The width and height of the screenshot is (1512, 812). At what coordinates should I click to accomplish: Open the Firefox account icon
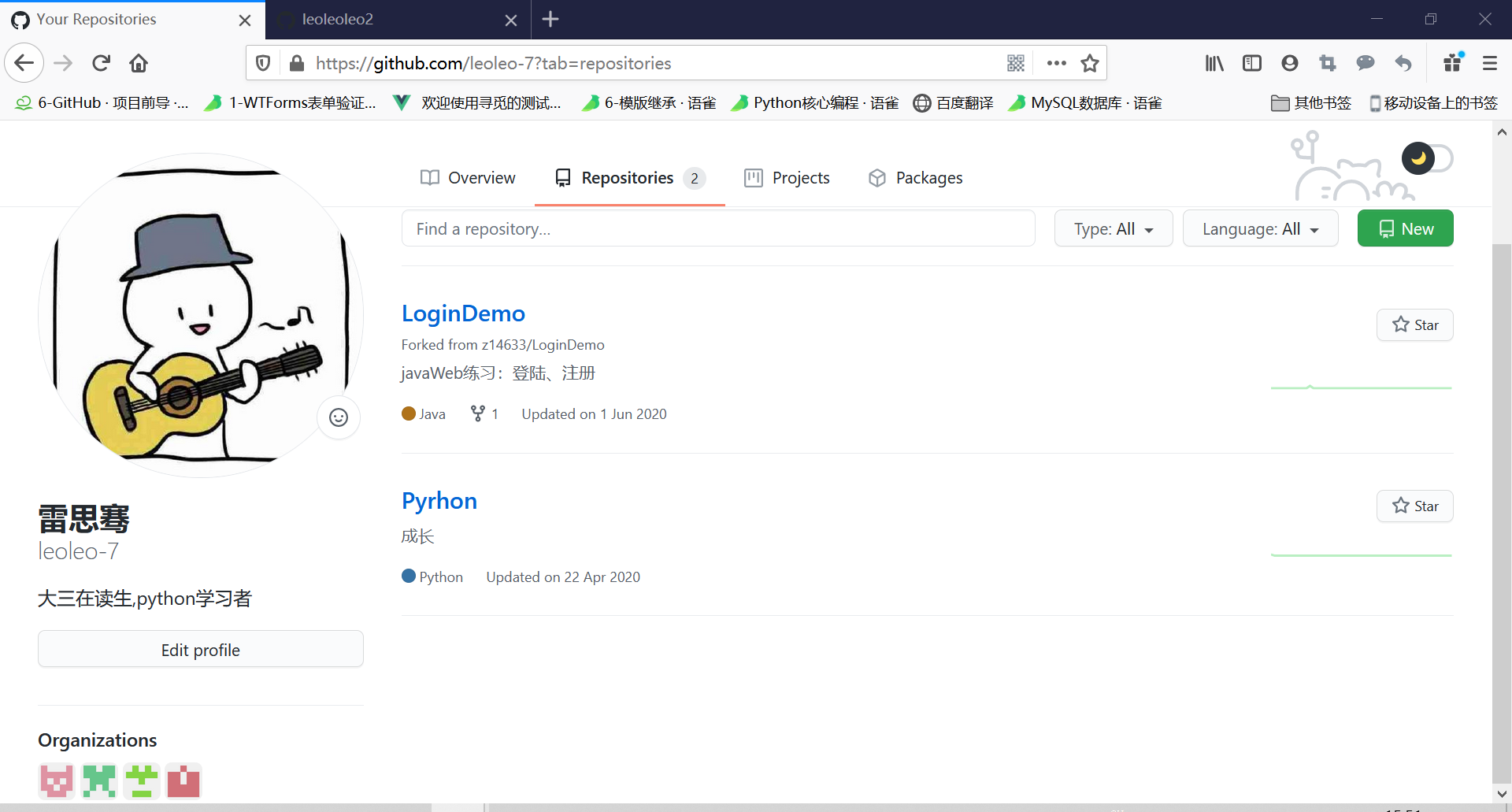click(1290, 63)
